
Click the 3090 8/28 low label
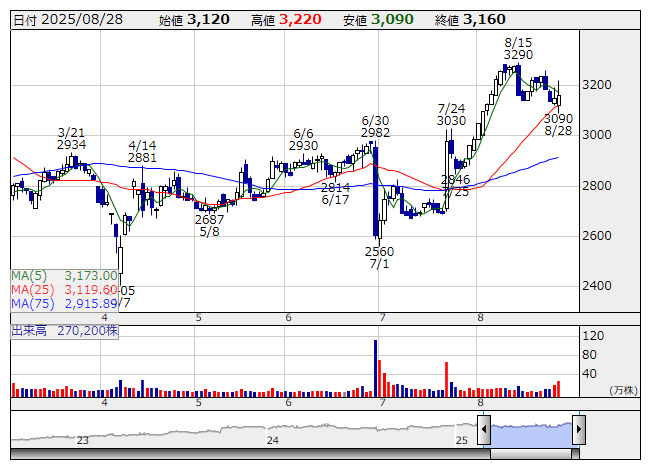(558, 125)
